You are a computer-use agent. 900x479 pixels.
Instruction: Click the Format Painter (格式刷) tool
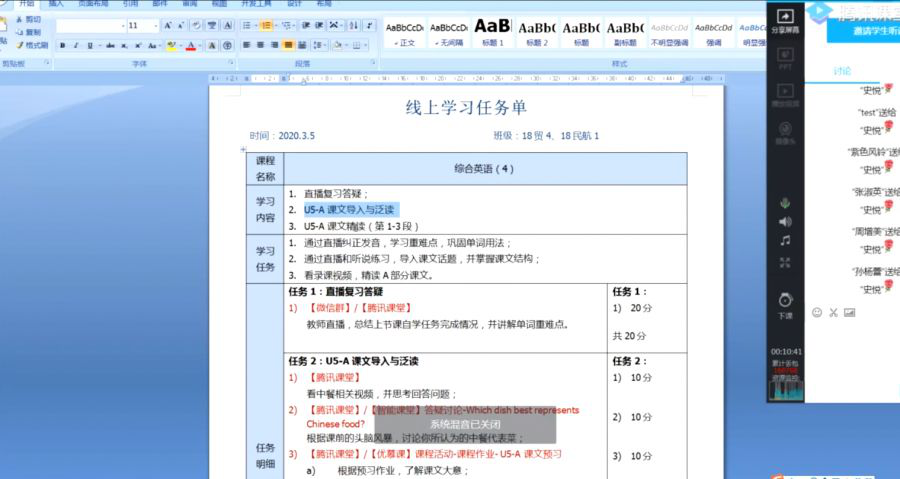click(x=30, y=45)
